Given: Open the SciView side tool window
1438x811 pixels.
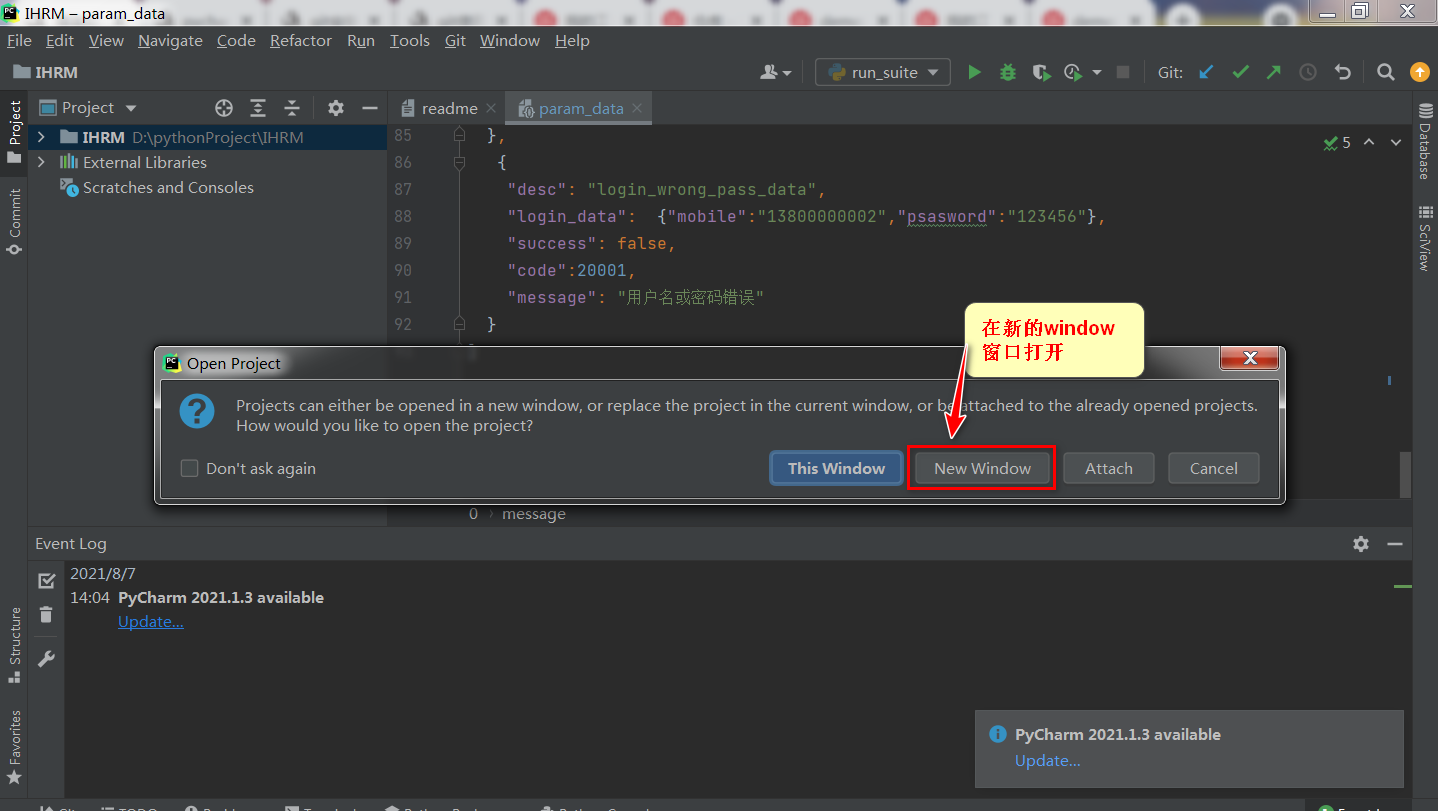Looking at the screenshot, I should (x=1424, y=238).
